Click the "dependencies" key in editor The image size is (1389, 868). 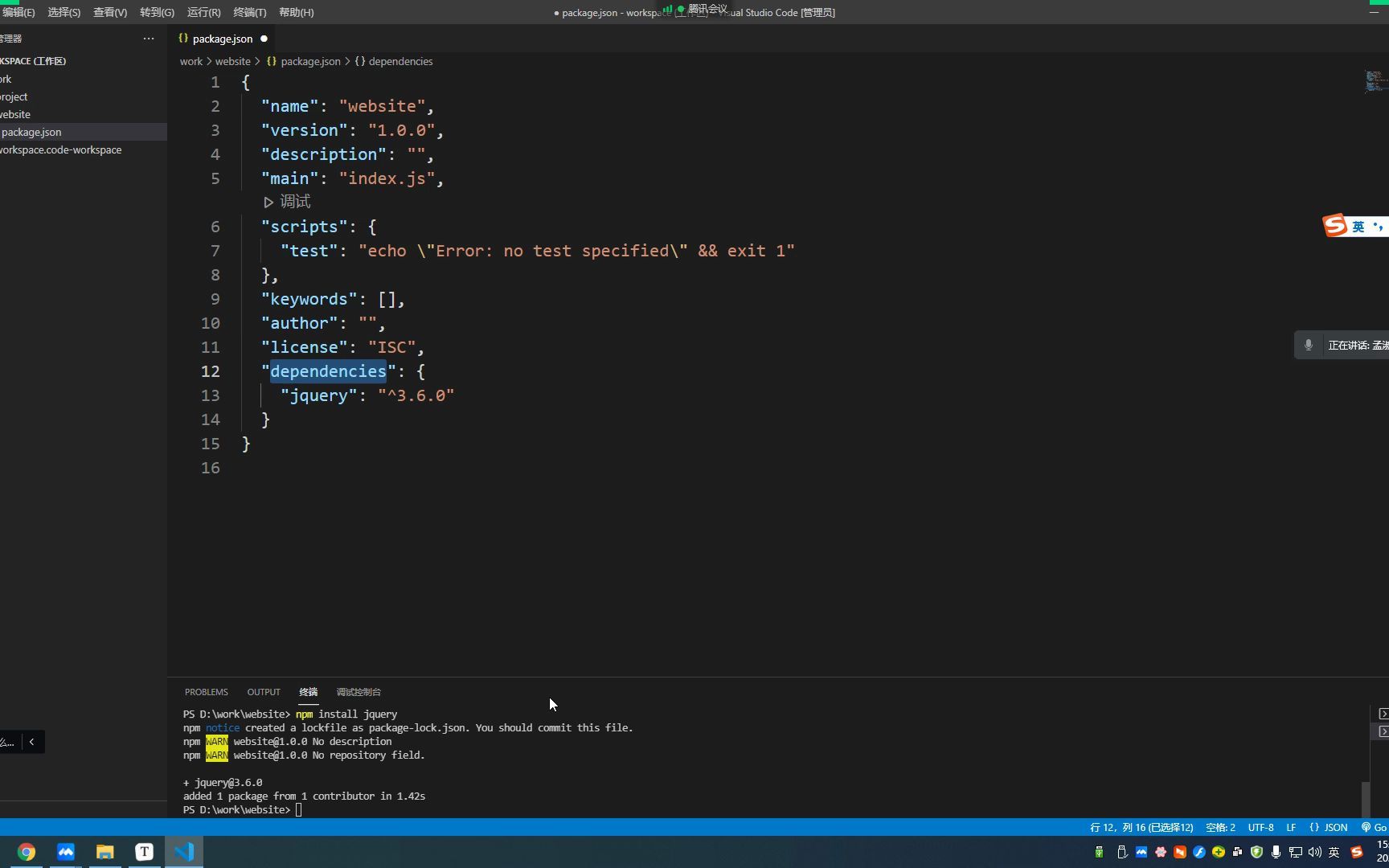(328, 371)
